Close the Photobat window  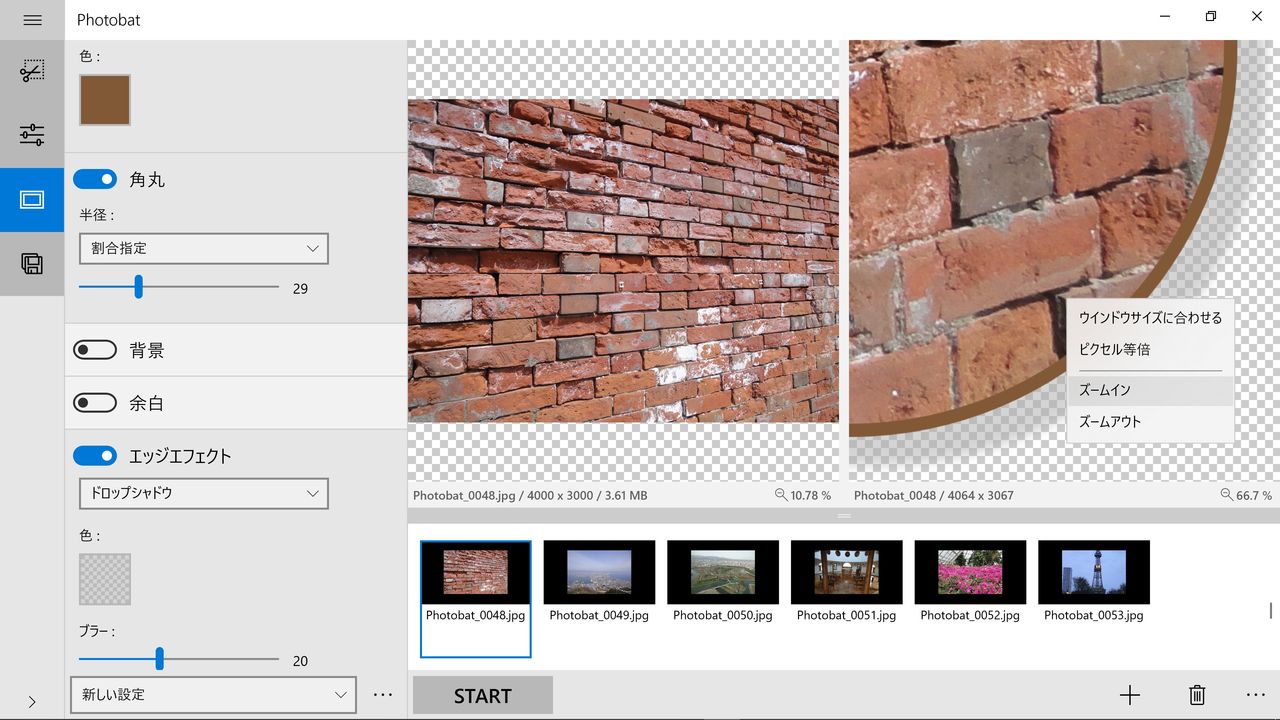coord(1257,16)
